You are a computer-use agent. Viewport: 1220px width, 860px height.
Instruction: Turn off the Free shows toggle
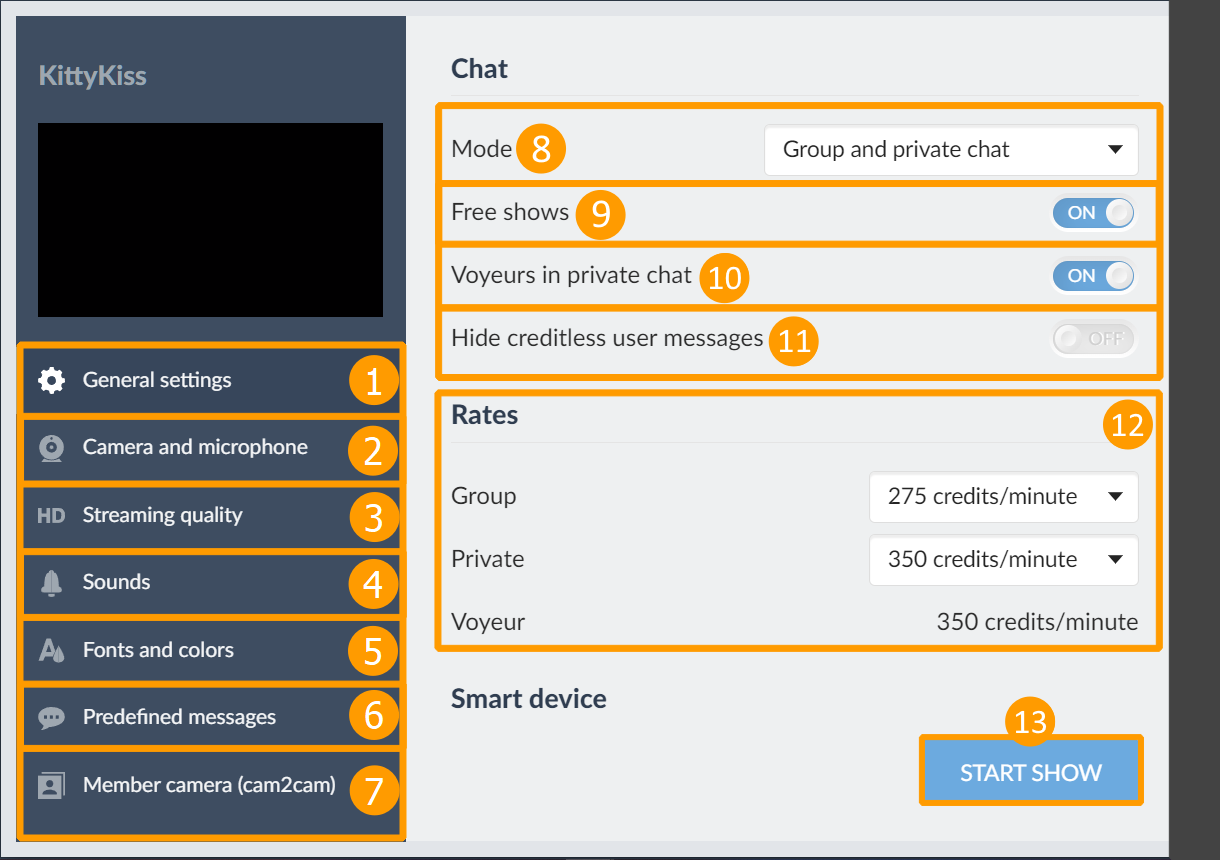pos(1093,213)
